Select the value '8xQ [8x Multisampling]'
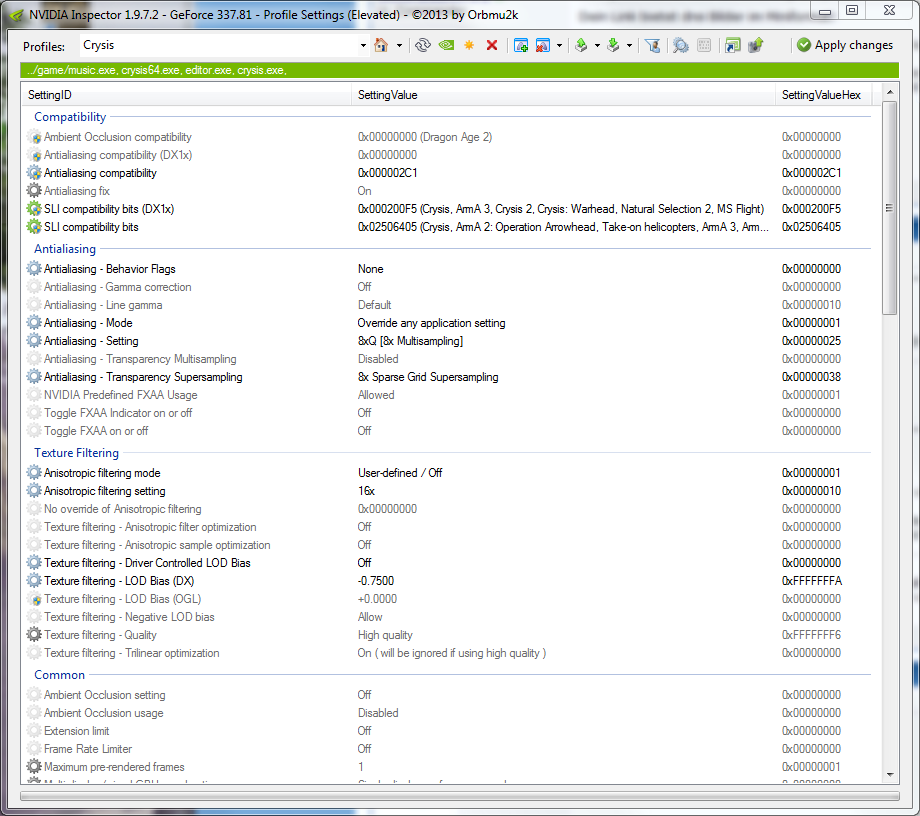Image resolution: width=920 pixels, height=816 pixels. tap(410, 341)
